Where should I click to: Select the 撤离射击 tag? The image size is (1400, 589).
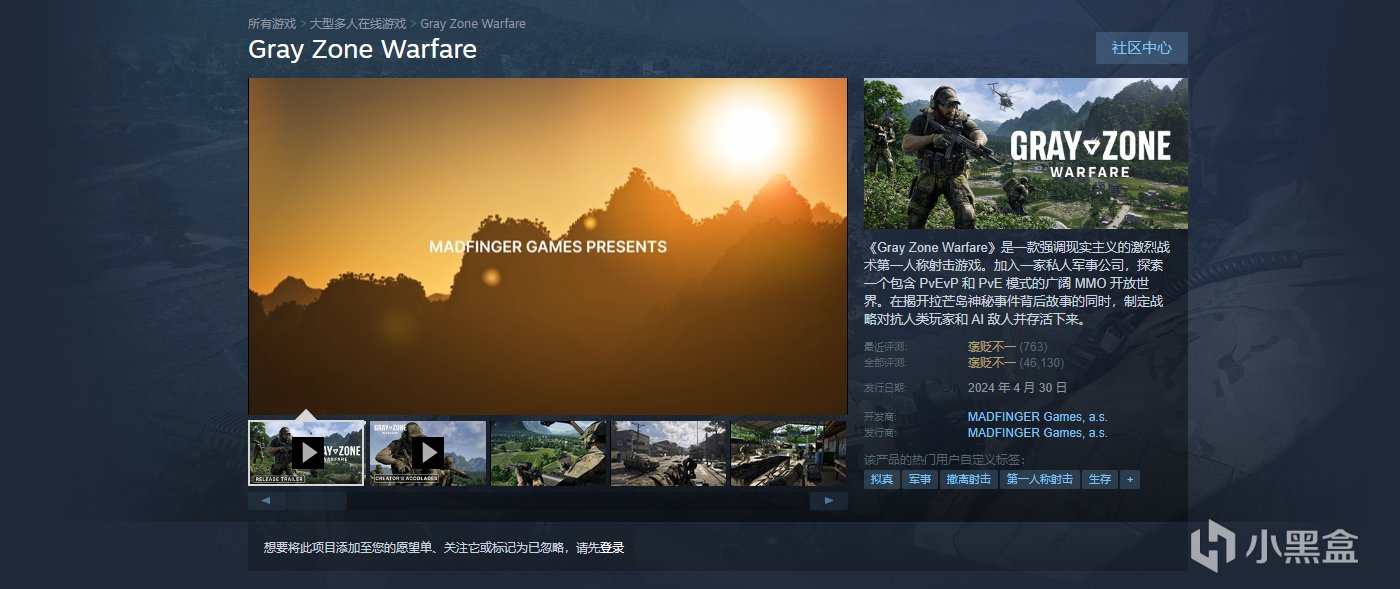point(969,480)
